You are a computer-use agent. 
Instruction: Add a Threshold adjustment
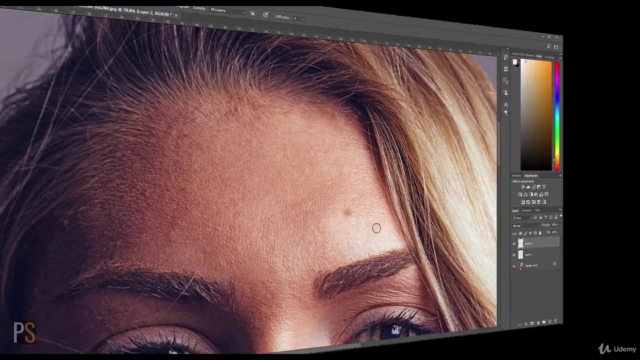[x=528, y=202]
